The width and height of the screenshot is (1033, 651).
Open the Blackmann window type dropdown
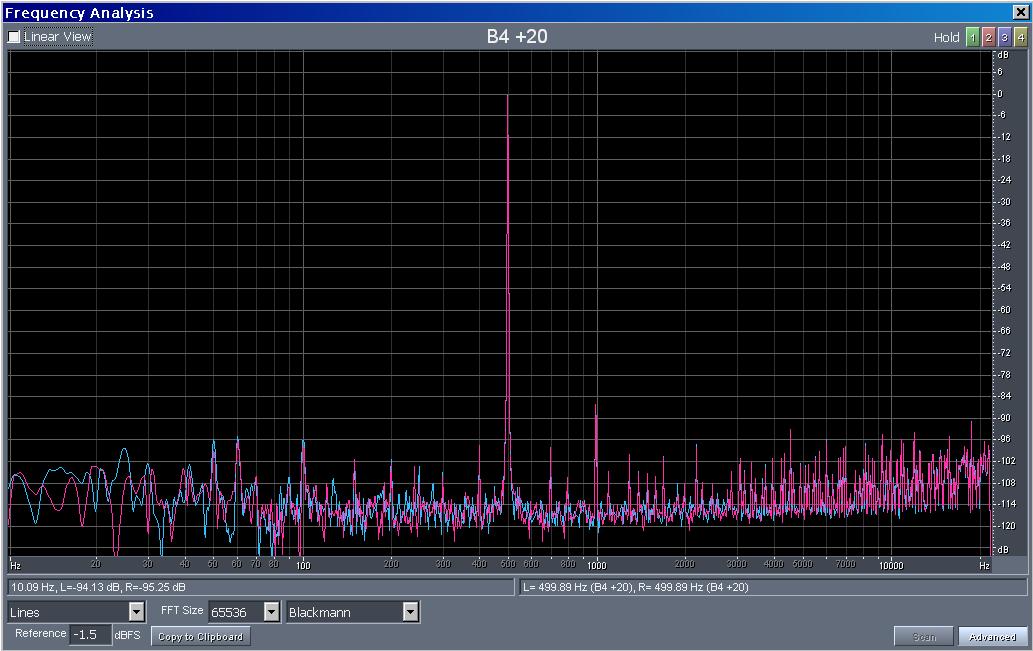pos(410,612)
